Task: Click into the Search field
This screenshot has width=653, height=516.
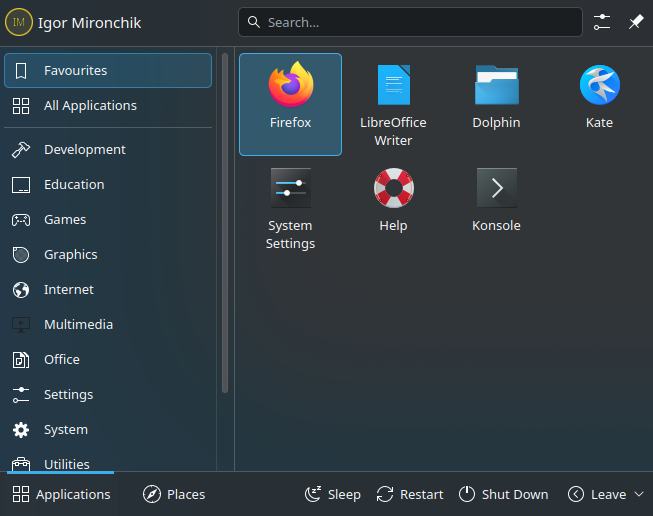Action: click(410, 22)
